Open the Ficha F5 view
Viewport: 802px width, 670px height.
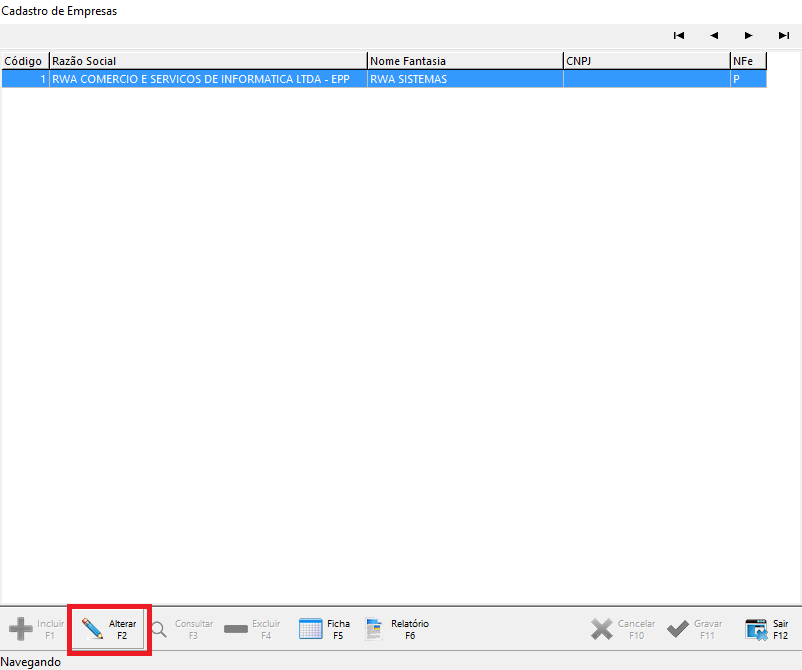point(325,629)
